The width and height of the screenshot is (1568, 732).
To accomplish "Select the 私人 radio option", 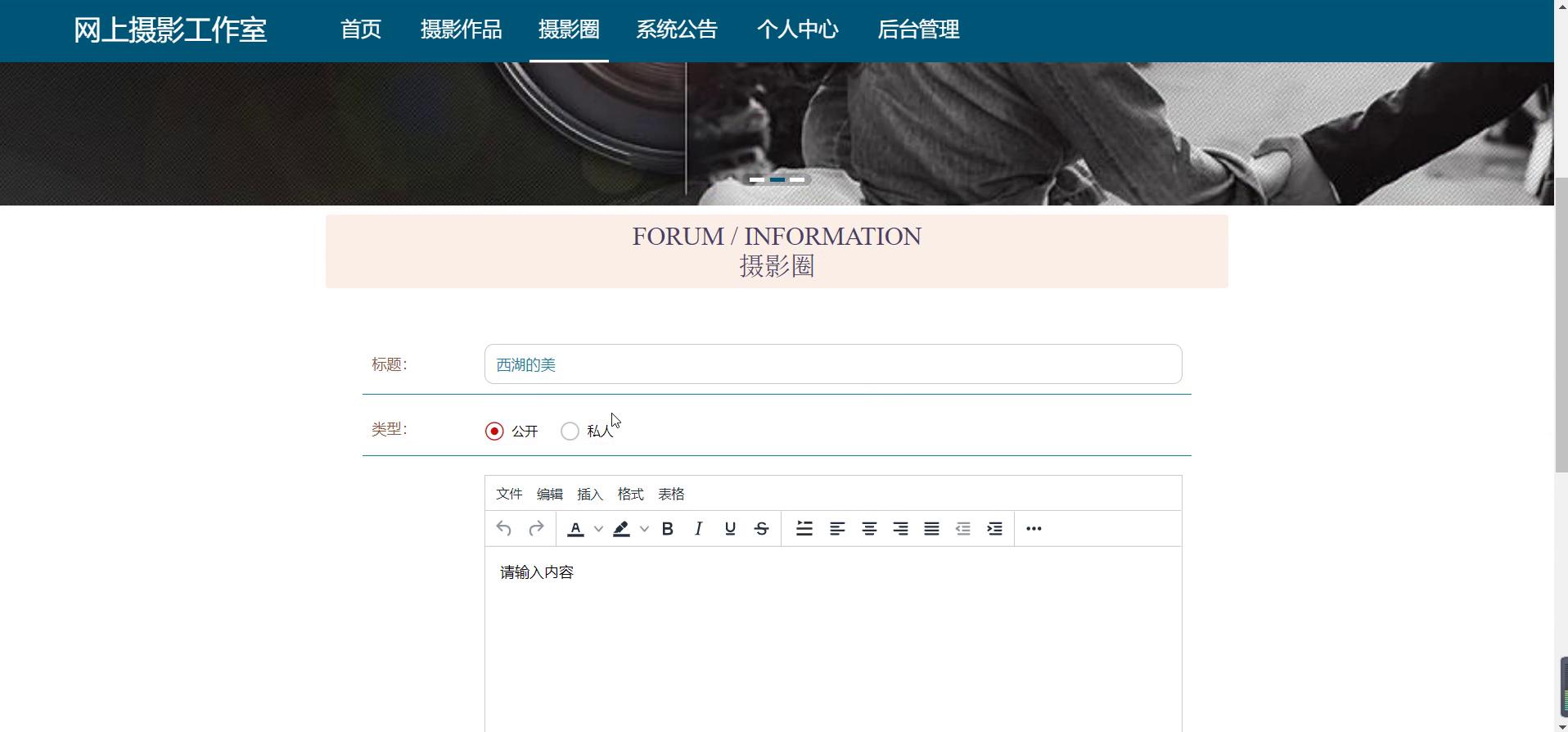I will pyautogui.click(x=570, y=432).
